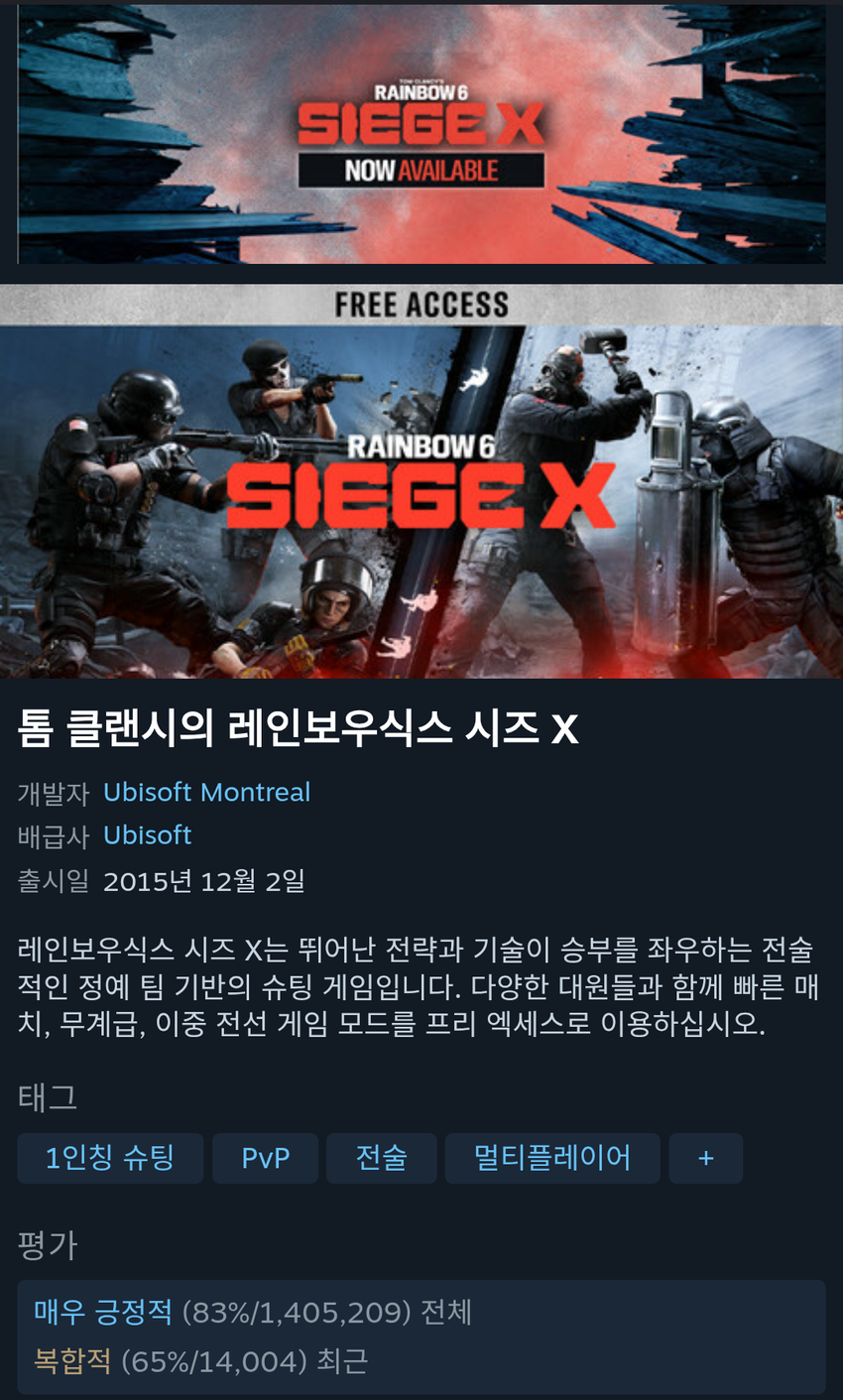843x1400 pixels.
Task: Tap the 태그 section heading
Action: (47, 1097)
